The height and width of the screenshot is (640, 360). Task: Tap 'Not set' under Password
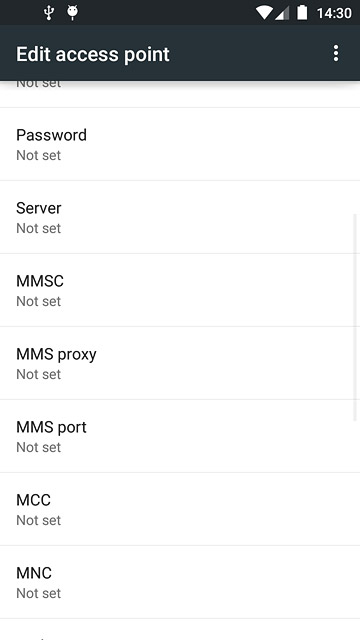point(38,155)
